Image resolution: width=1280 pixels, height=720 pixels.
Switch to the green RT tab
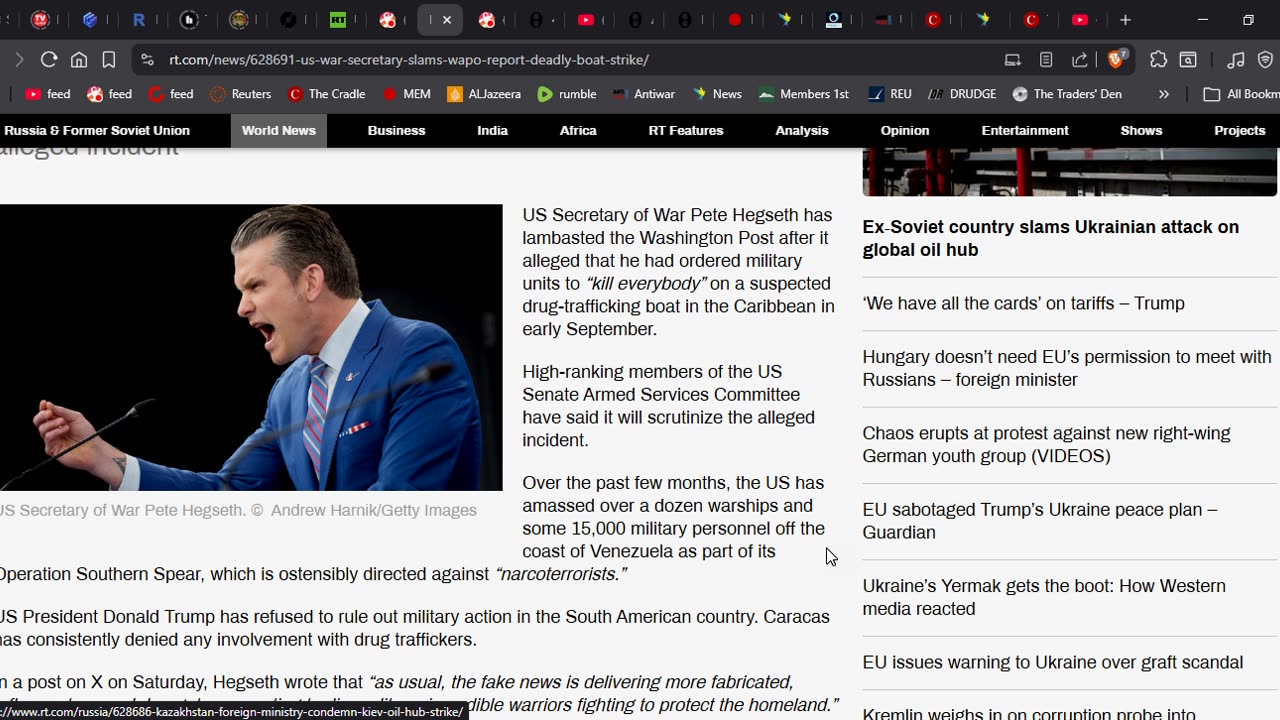click(x=338, y=20)
